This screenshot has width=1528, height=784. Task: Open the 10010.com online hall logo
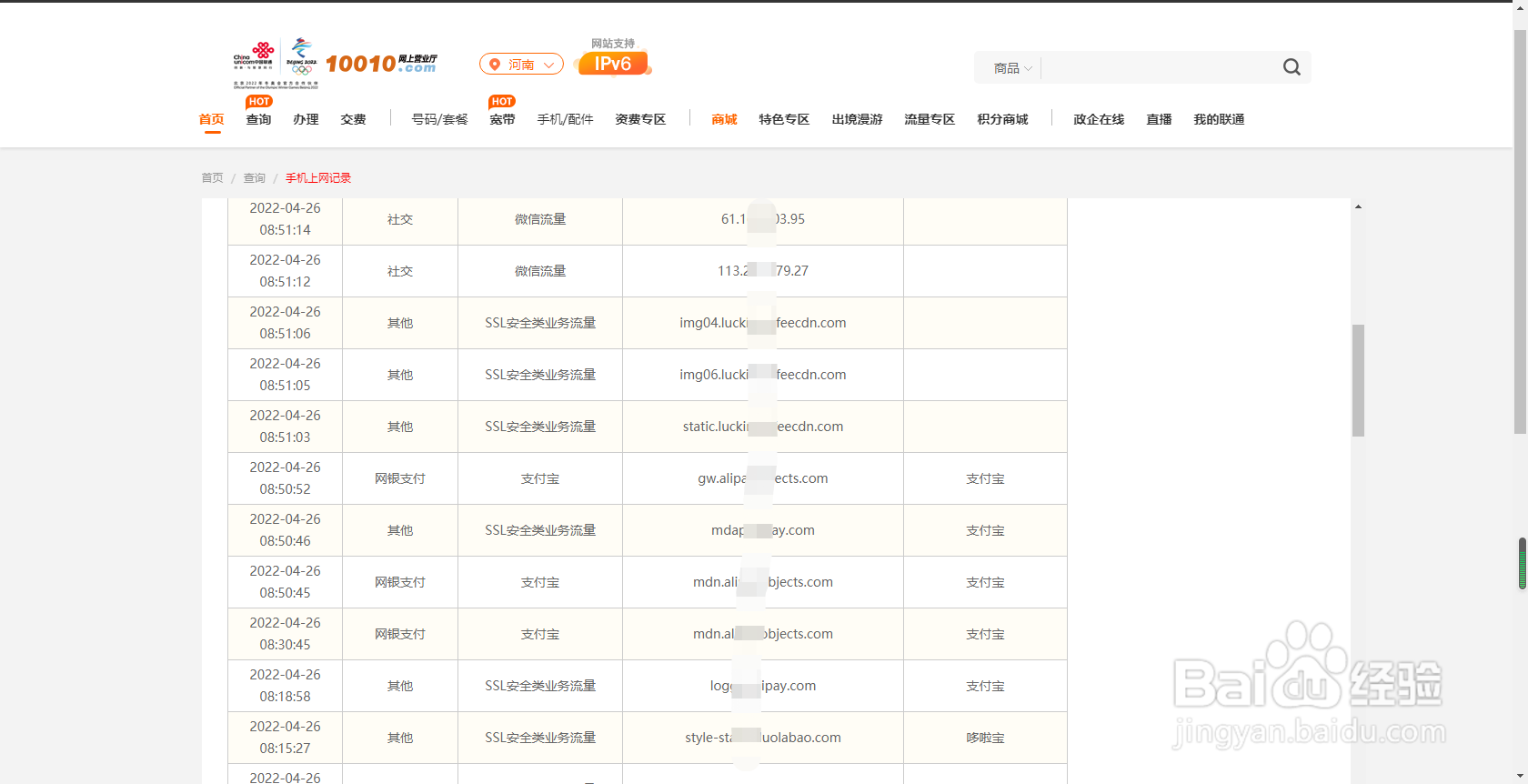tap(381, 64)
